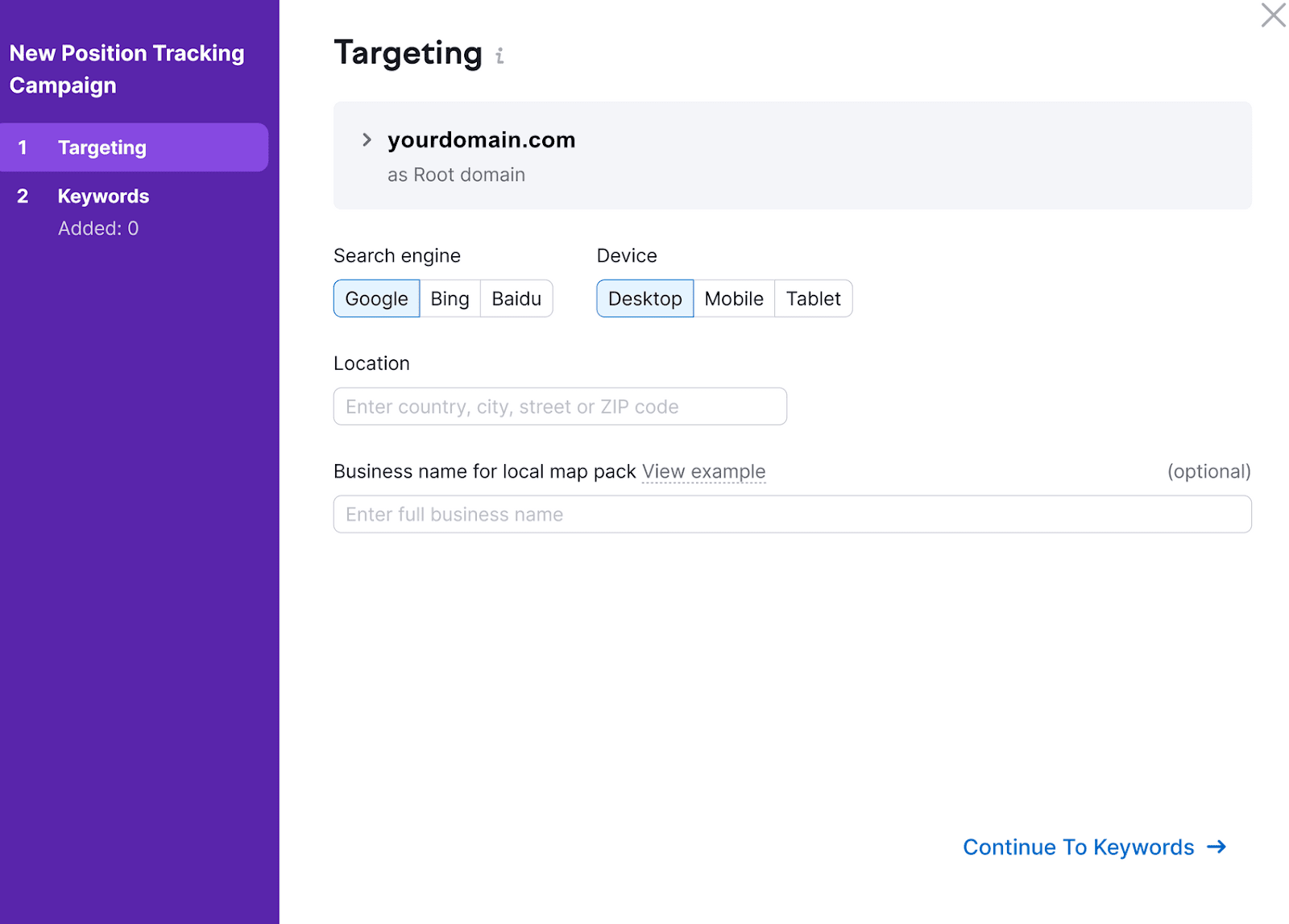This screenshot has height=924, width=1289.
Task: Toggle the search engine selection to Bing
Action: pyautogui.click(x=450, y=298)
